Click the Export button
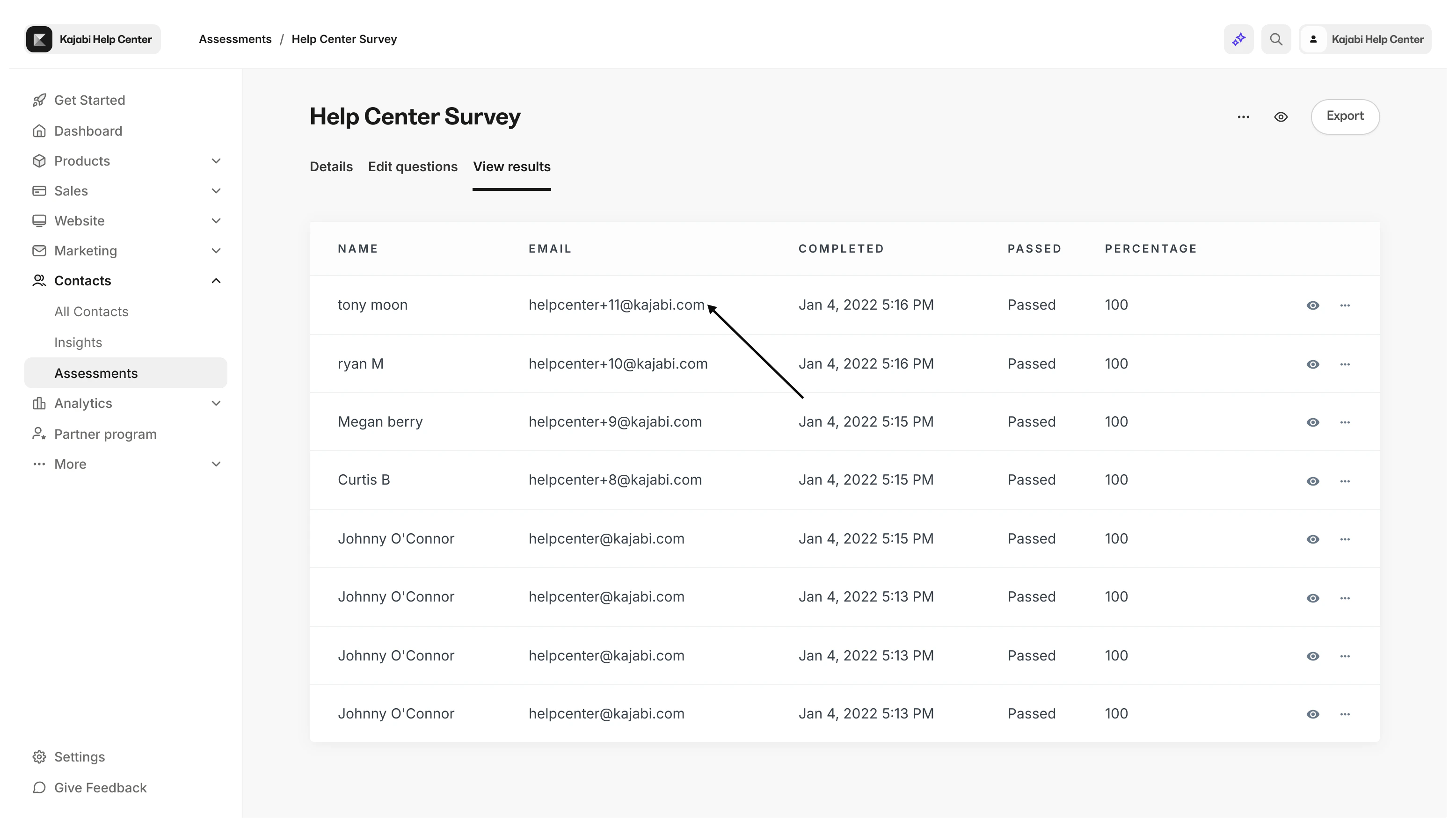Screen dimensions: 1456x827 pos(1345,116)
